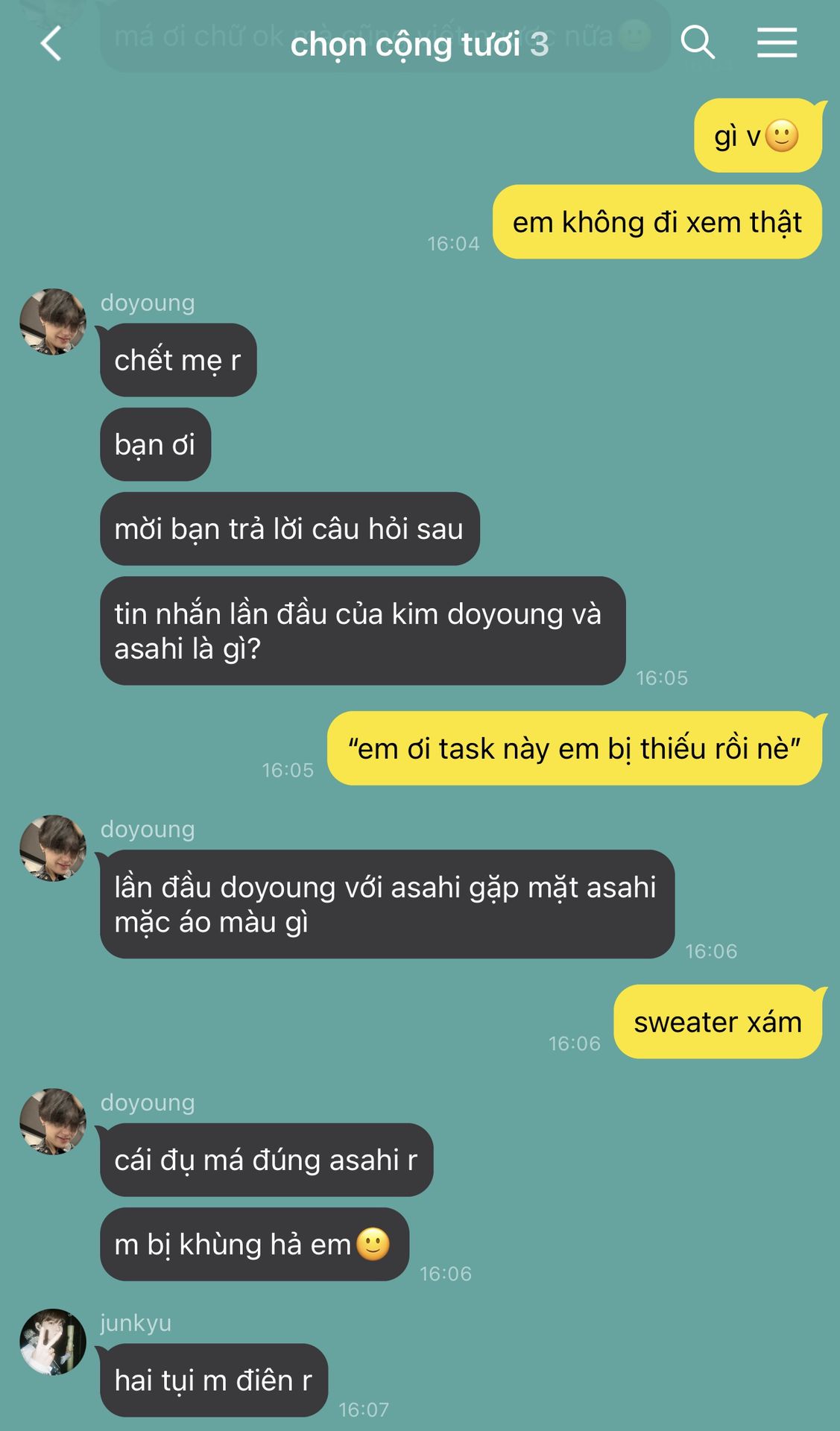Viewport: 840px width, 1431px height.
Task: Select "m bị khùng hả em" message bubble
Action: tap(255, 1244)
